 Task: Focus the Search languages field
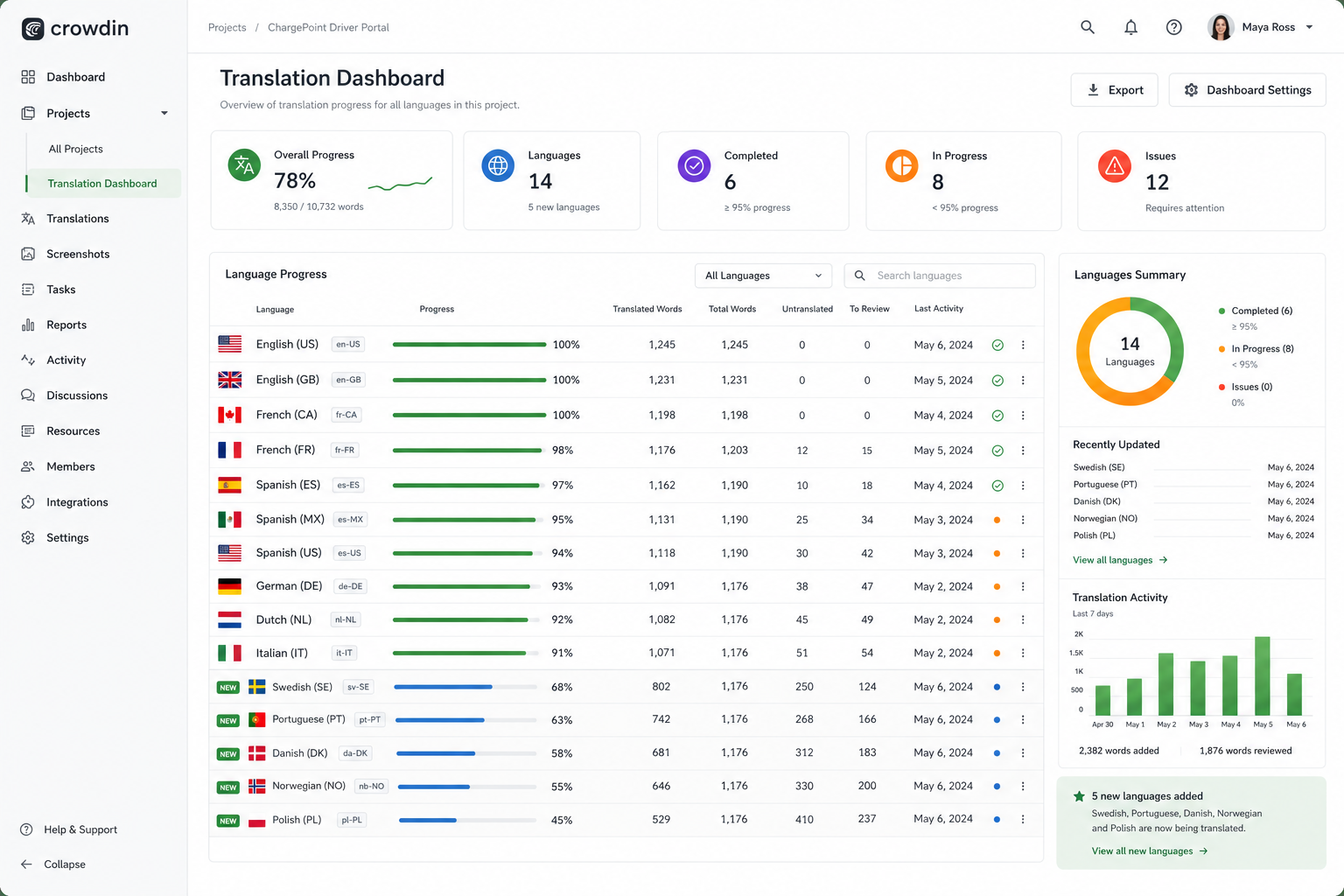tap(940, 276)
